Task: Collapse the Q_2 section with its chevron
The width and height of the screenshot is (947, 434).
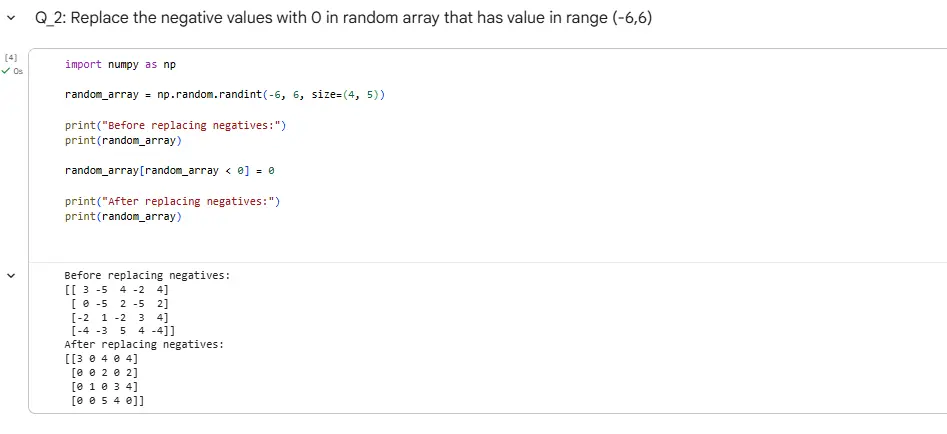Action: pos(11,19)
